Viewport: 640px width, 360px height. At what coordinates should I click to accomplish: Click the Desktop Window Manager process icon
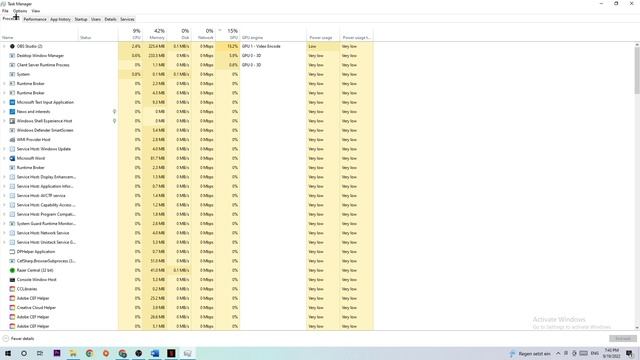12,56
